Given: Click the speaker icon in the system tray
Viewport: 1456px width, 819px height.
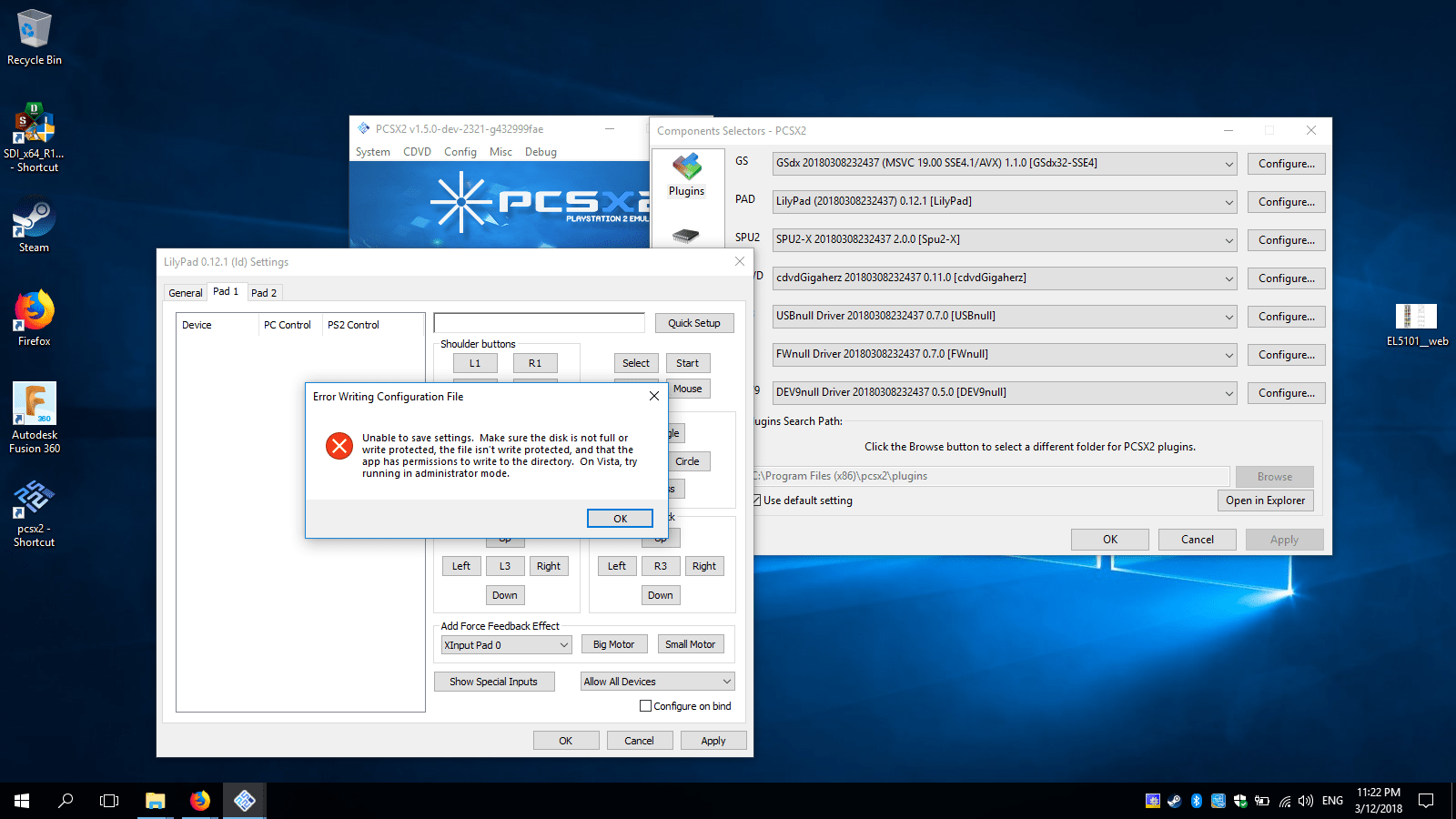Looking at the screenshot, I should [x=1306, y=801].
